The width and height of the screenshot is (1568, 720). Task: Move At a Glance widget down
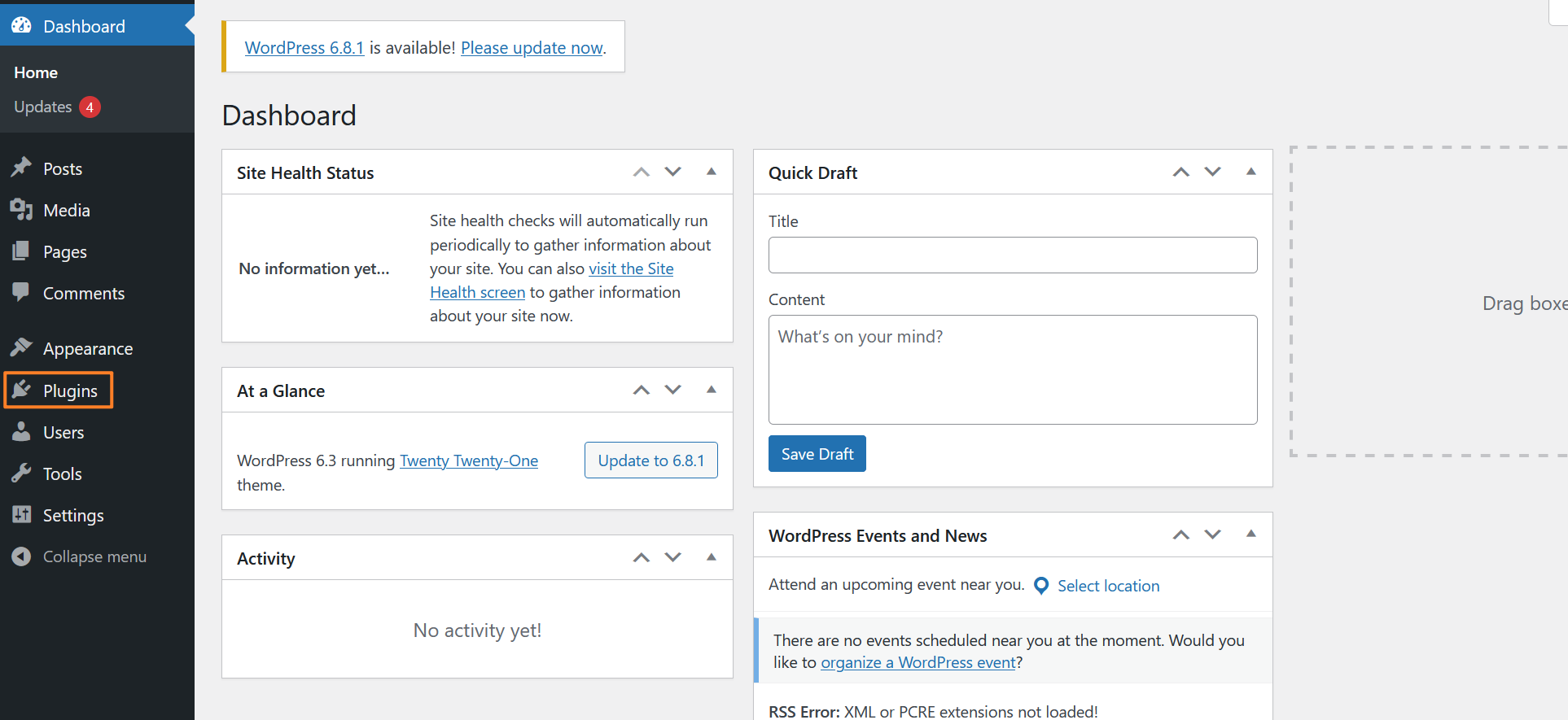(672, 390)
